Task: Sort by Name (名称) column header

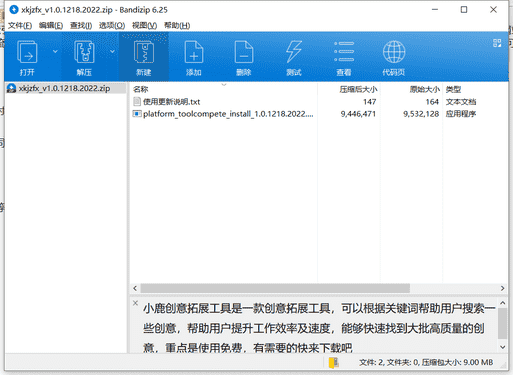Action: [140, 89]
